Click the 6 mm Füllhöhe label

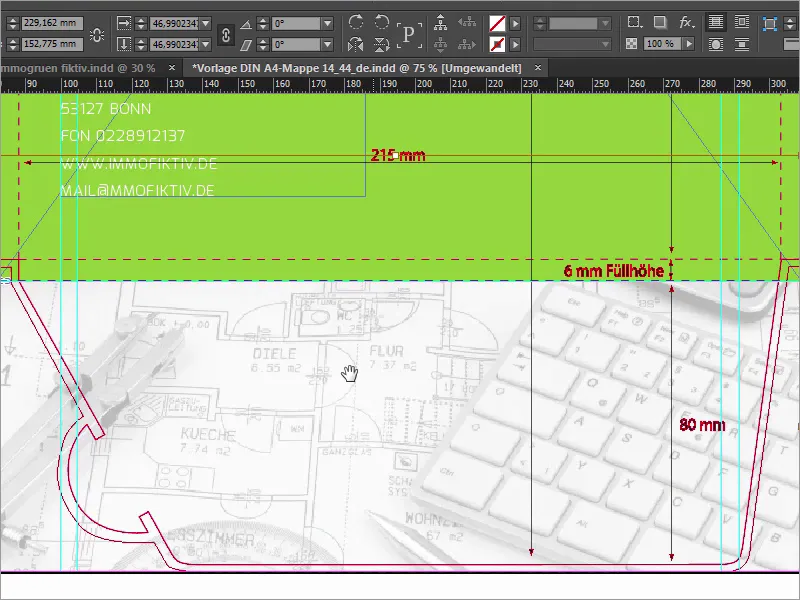point(614,271)
